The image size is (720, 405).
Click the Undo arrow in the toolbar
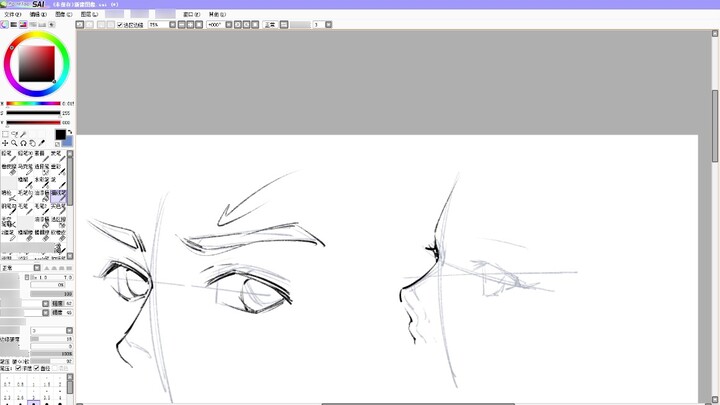tap(80, 24)
